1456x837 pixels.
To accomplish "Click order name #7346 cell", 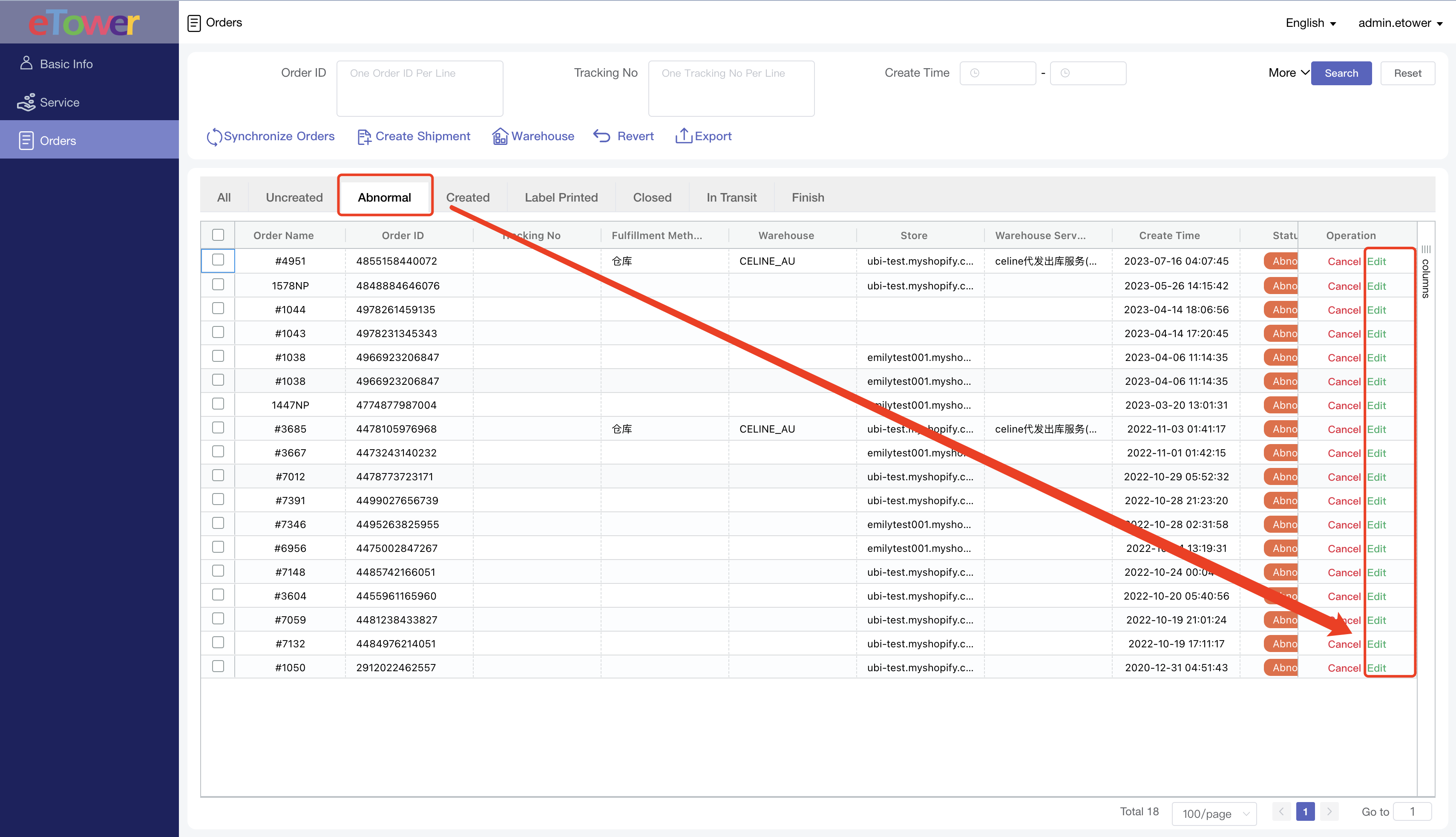I will [290, 524].
